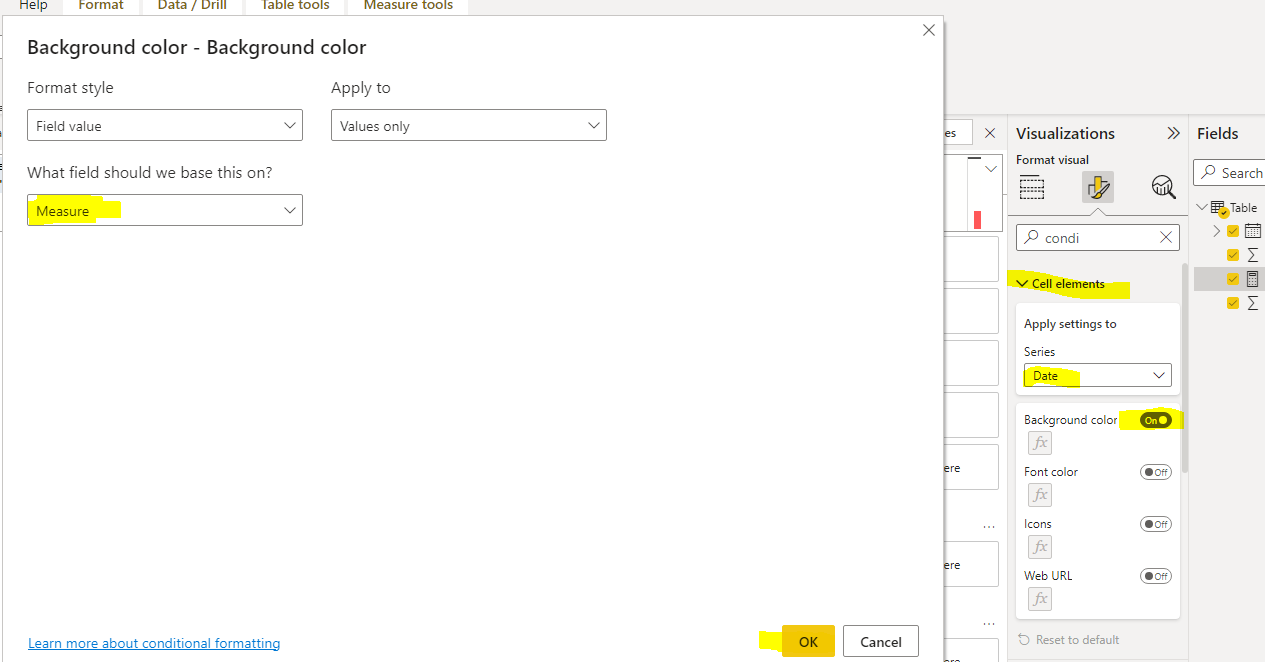Click the magnifier icon in the format search box
This screenshot has height=662, width=1265.
1032,237
